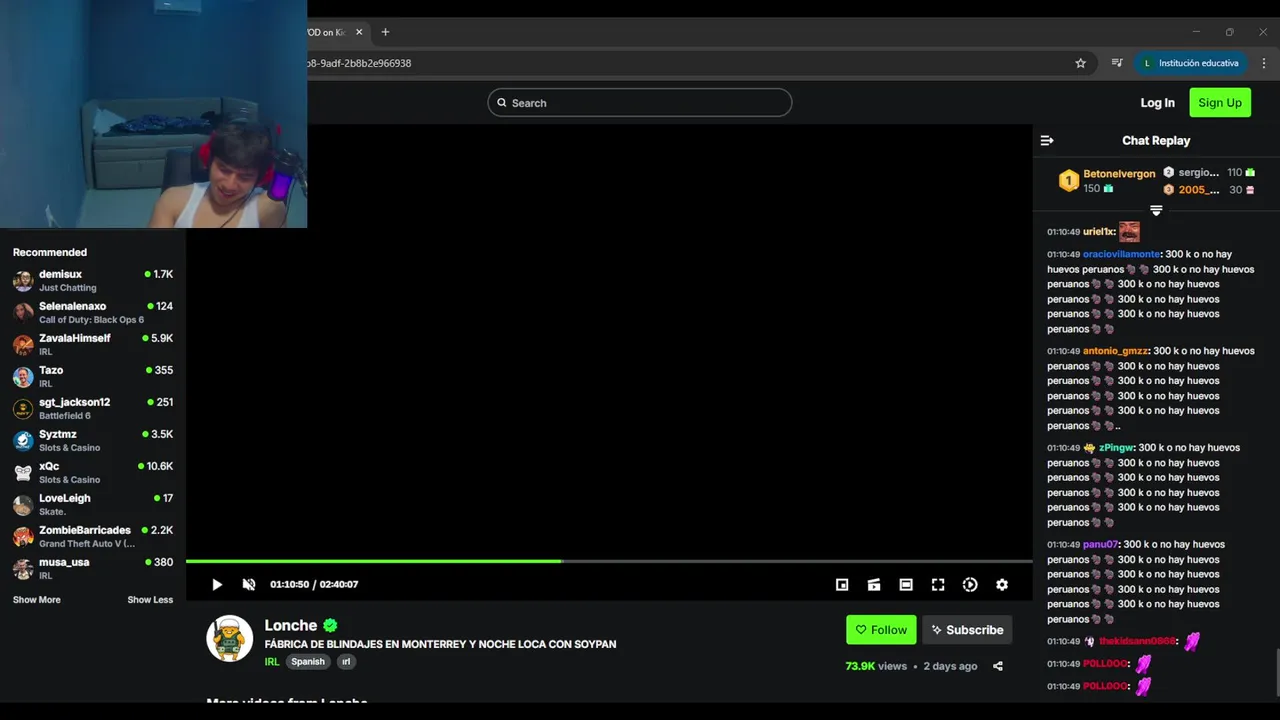1280x720 pixels.
Task: Bookmark this page with star icon
Action: (x=1080, y=63)
